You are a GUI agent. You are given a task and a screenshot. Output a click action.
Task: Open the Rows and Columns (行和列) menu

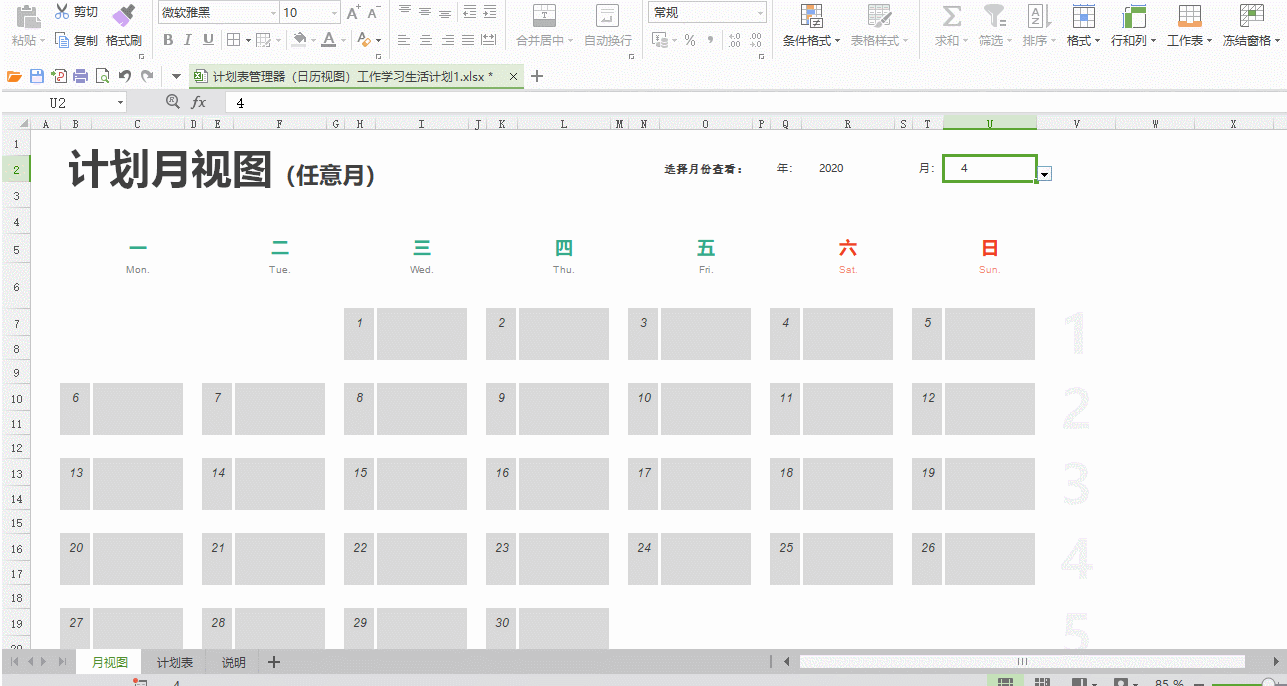(x=1134, y=26)
